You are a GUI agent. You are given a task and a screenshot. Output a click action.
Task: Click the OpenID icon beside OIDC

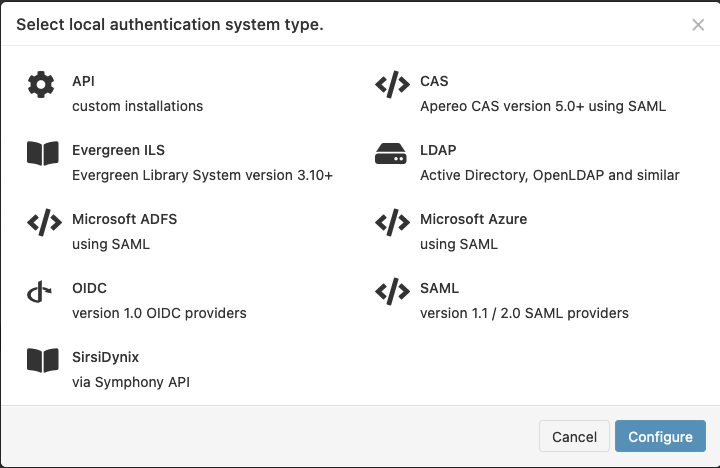pos(40,291)
